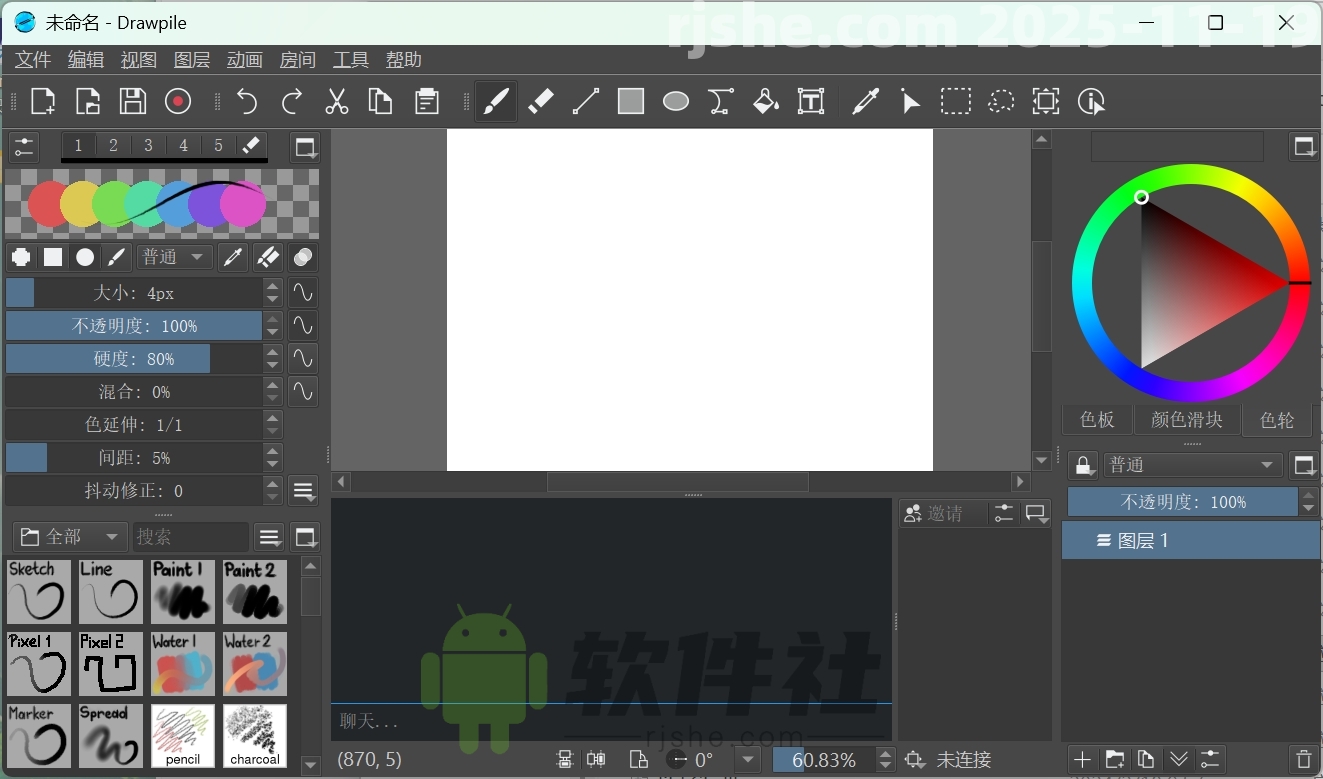This screenshot has height=779, width=1323.
Task: Select the rectangular selection tool
Action: pyautogui.click(x=956, y=101)
